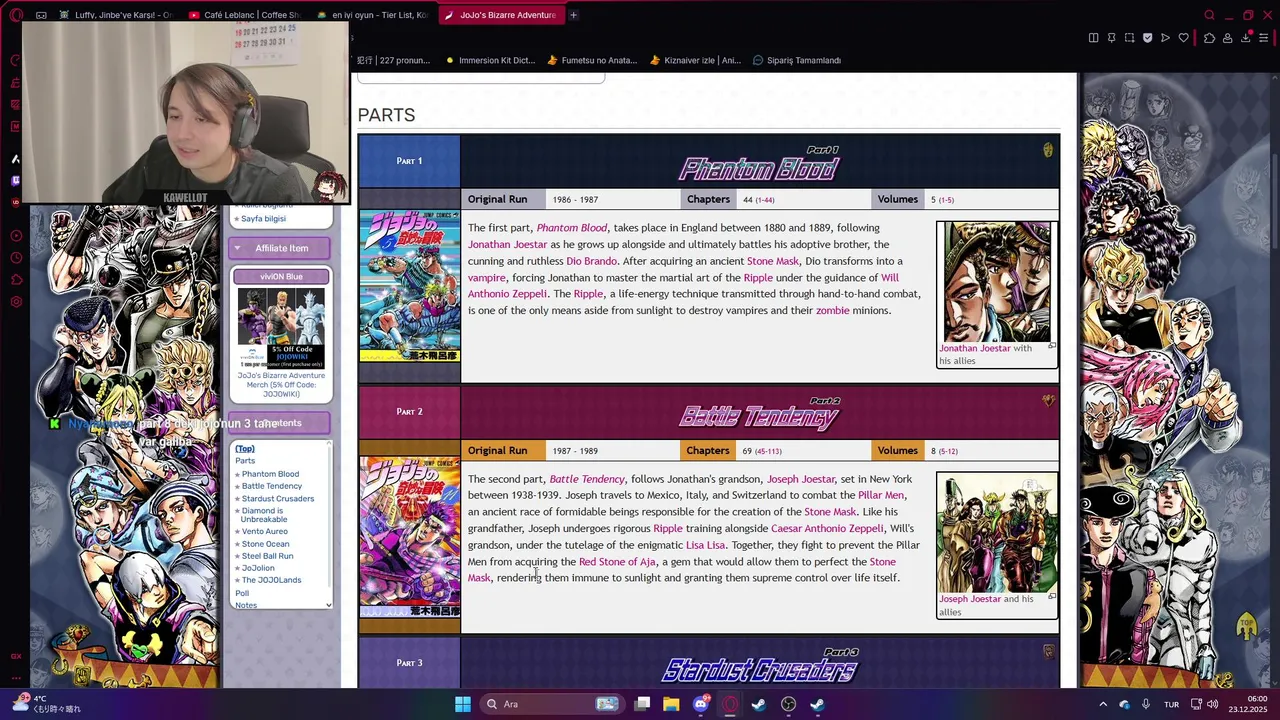Open downloads icon in toolbar
The image size is (1280, 720).
[x=1245, y=38]
